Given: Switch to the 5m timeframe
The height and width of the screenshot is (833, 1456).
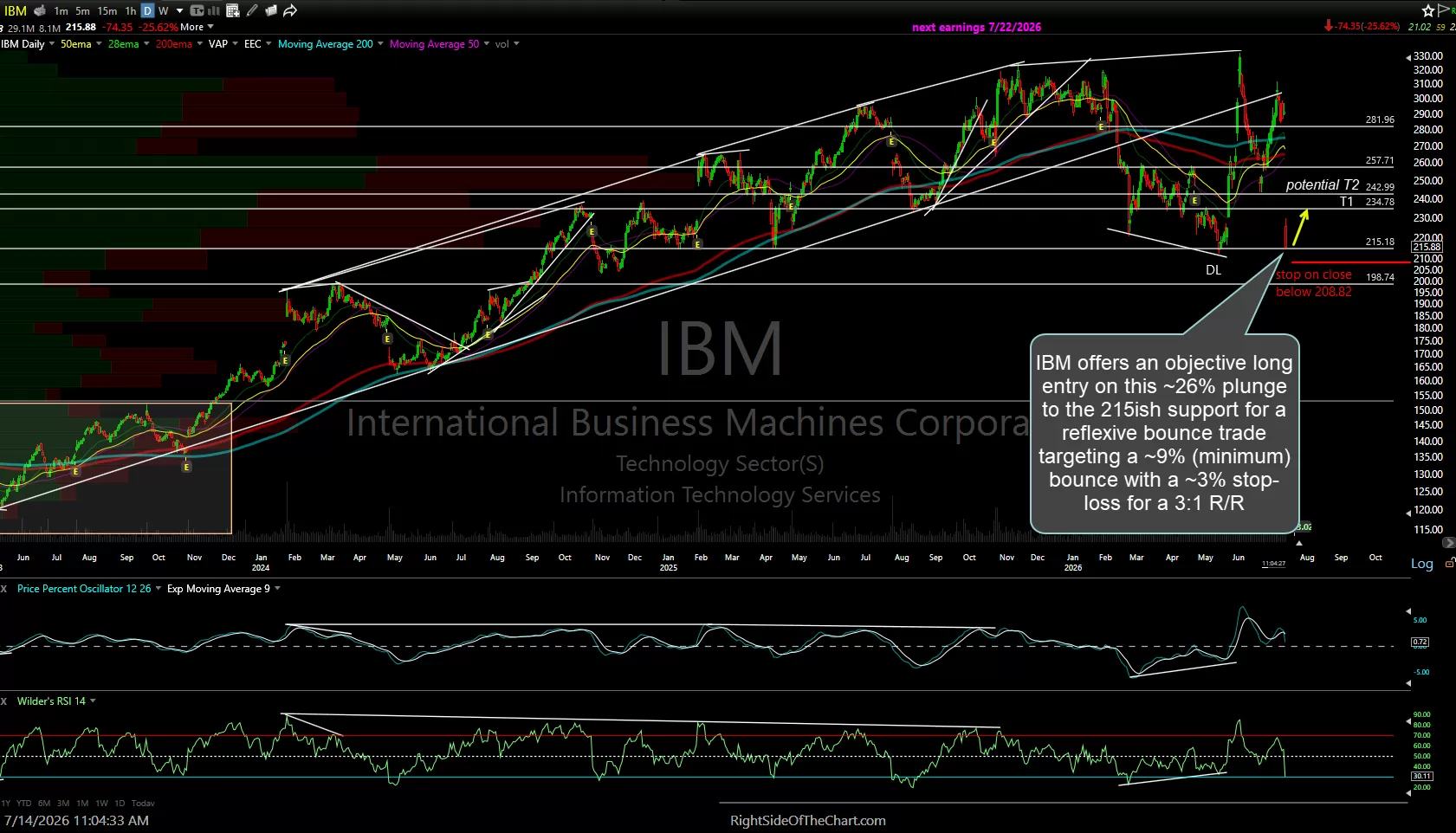Looking at the screenshot, I should point(82,10).
